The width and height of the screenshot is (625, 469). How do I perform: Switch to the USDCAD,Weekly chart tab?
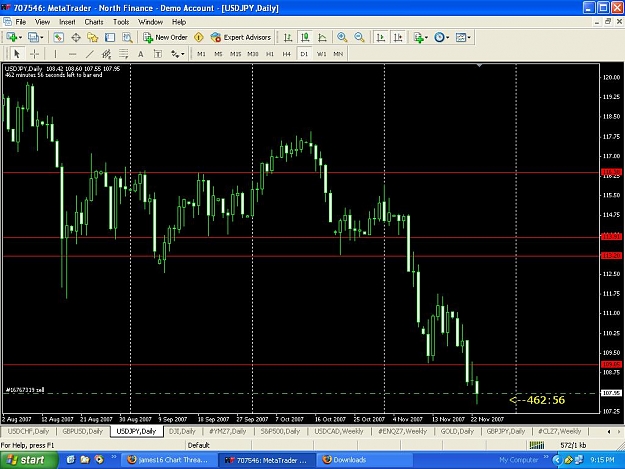pyautogui.click(x=339, y=432)
